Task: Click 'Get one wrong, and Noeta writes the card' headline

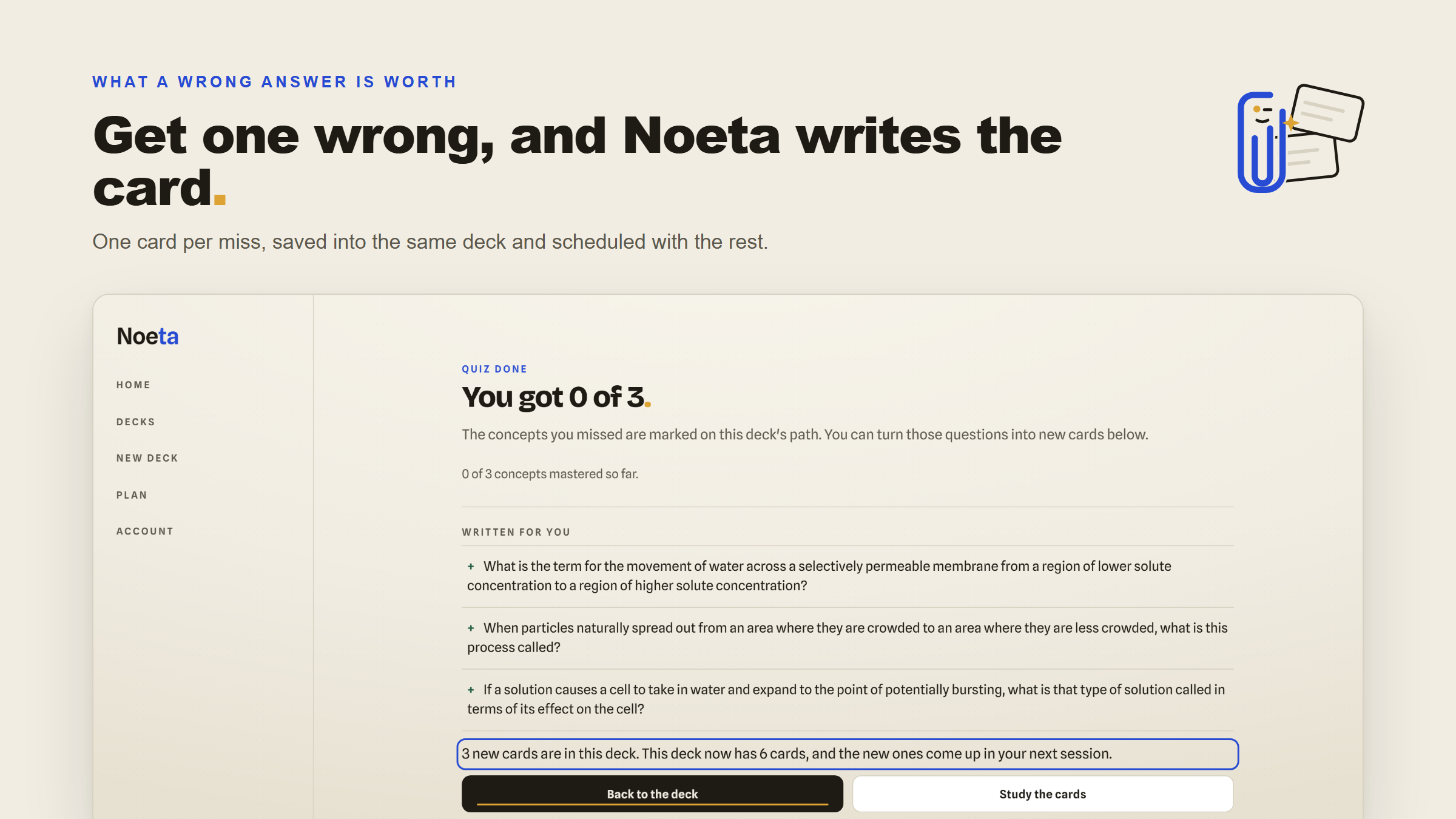Action: click(x=577, y=161)
